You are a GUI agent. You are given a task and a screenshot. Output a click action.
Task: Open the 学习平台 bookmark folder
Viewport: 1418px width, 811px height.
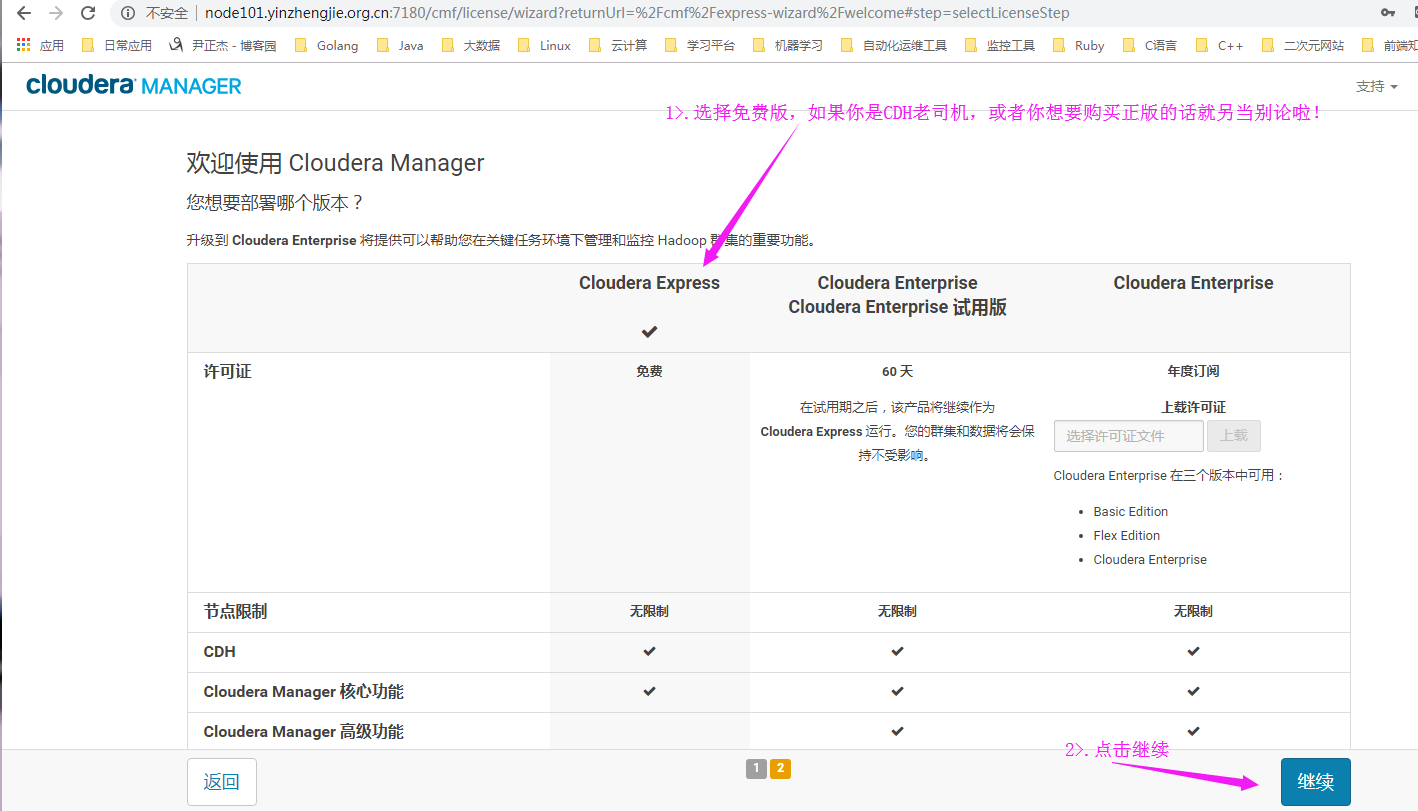point(699,45)
